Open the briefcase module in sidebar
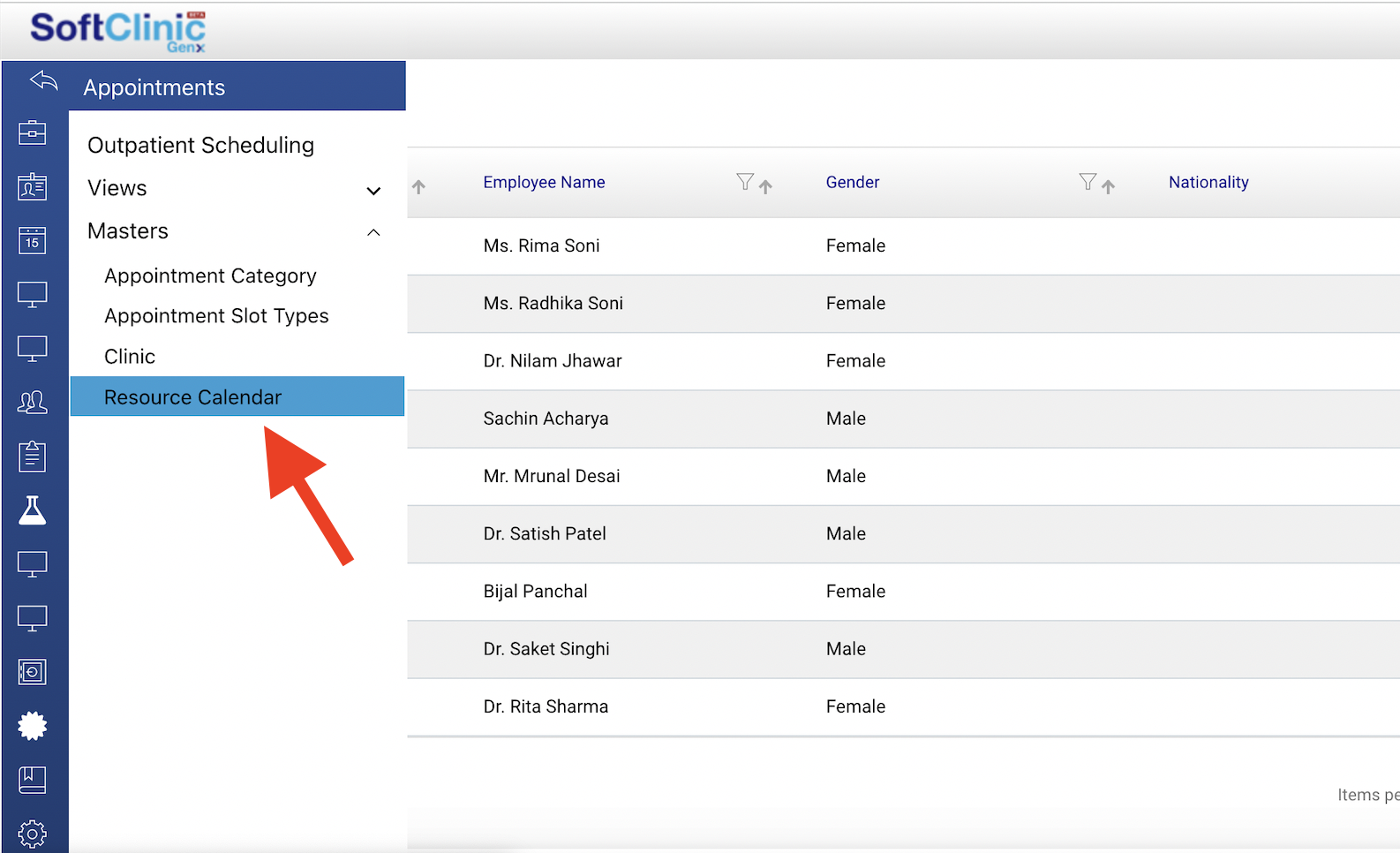Screen dimensions: 1400x853 click(x=33, y=132)
